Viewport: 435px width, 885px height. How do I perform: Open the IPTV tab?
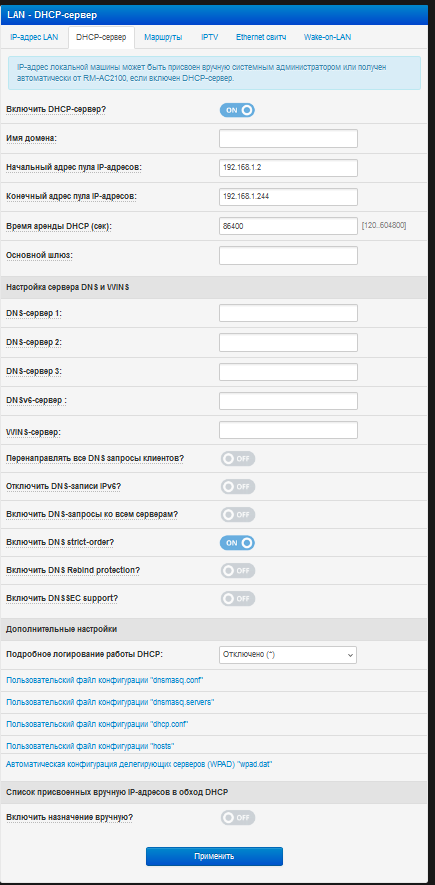(209, 38)
